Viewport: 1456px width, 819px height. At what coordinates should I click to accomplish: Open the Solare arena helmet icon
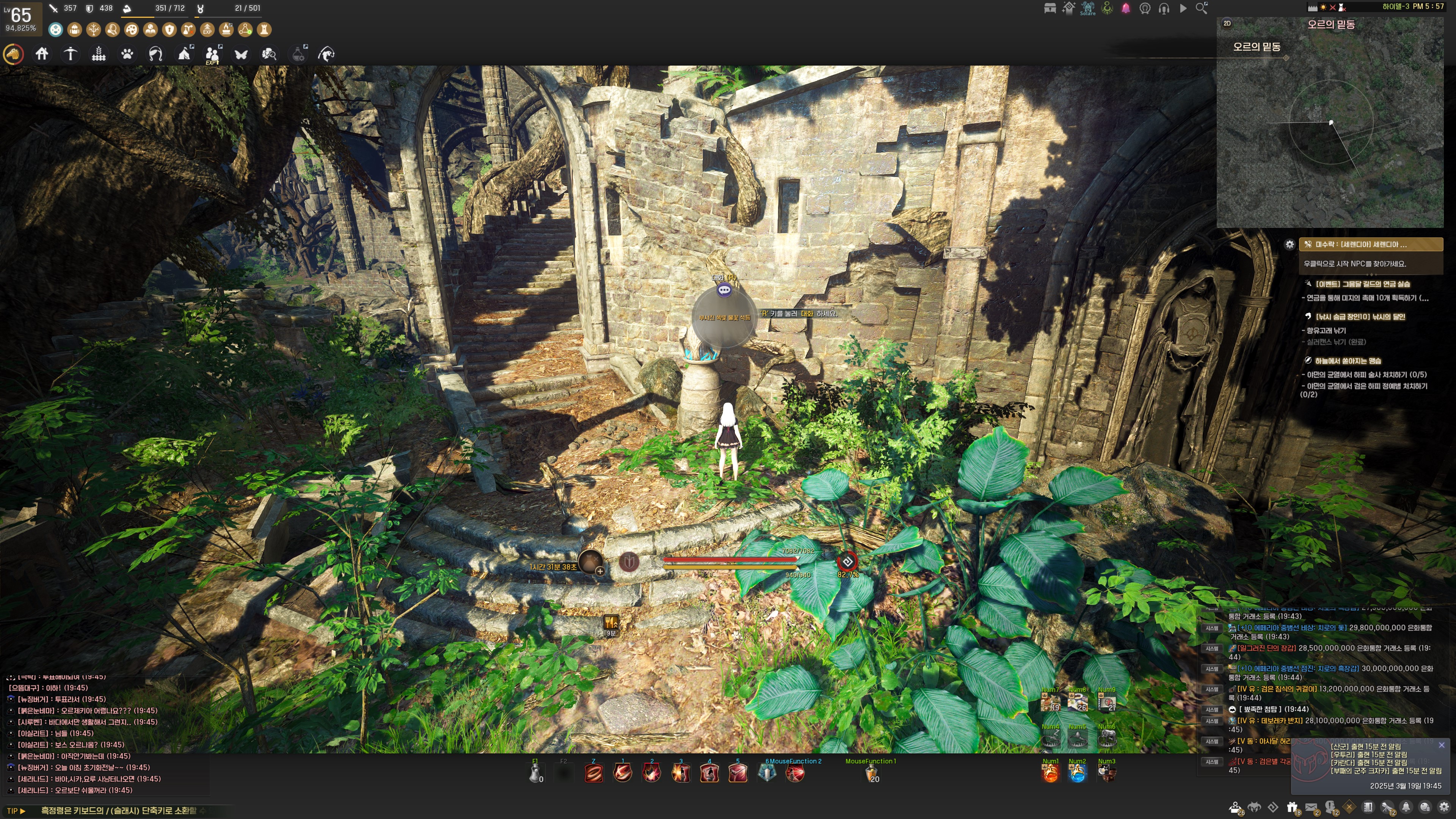tap(1087, 8)
